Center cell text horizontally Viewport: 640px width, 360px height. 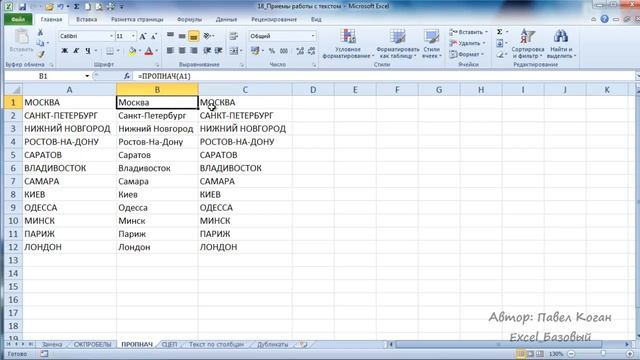(182, 51)
